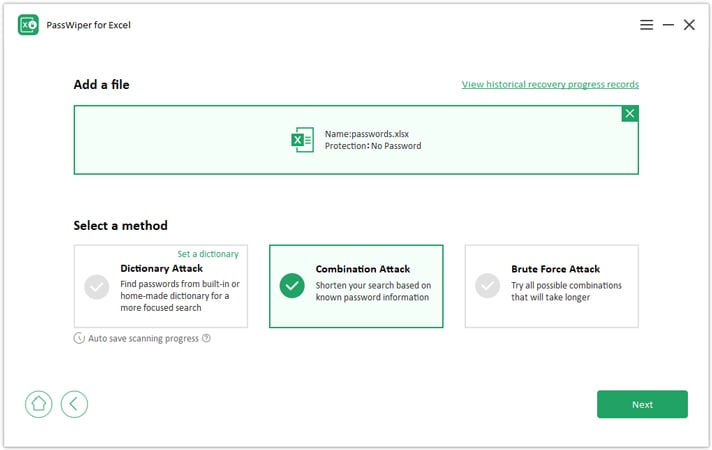Screen dimensions: 712x450
Task: Open the hamburger menu
Action: point(647,25)
